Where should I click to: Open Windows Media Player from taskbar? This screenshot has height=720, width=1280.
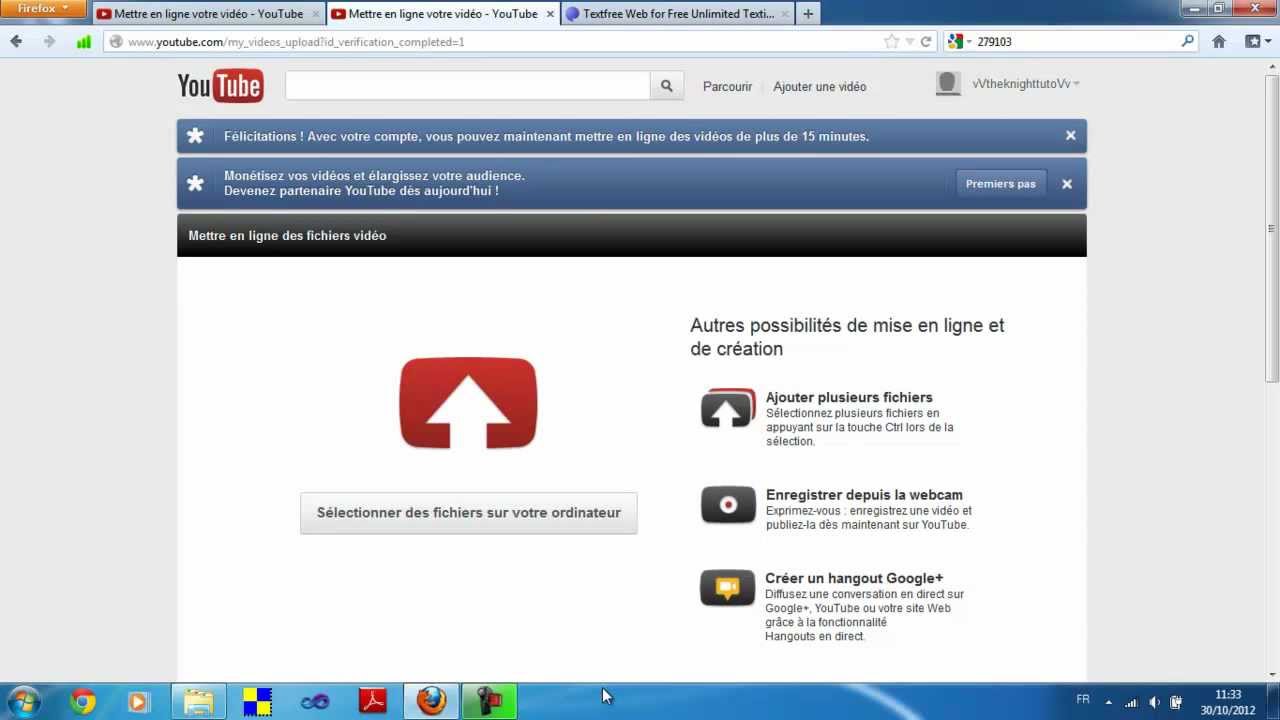coord(139,702)
